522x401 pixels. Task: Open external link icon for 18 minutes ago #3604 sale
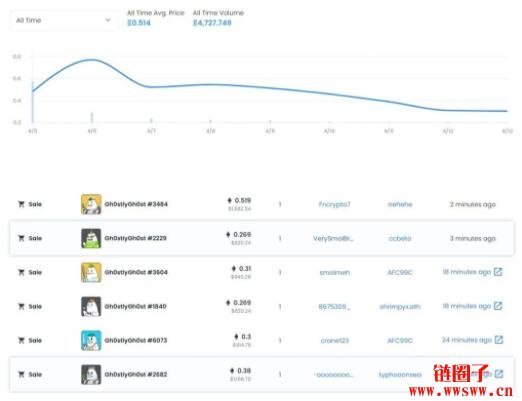tap(498, 272)
